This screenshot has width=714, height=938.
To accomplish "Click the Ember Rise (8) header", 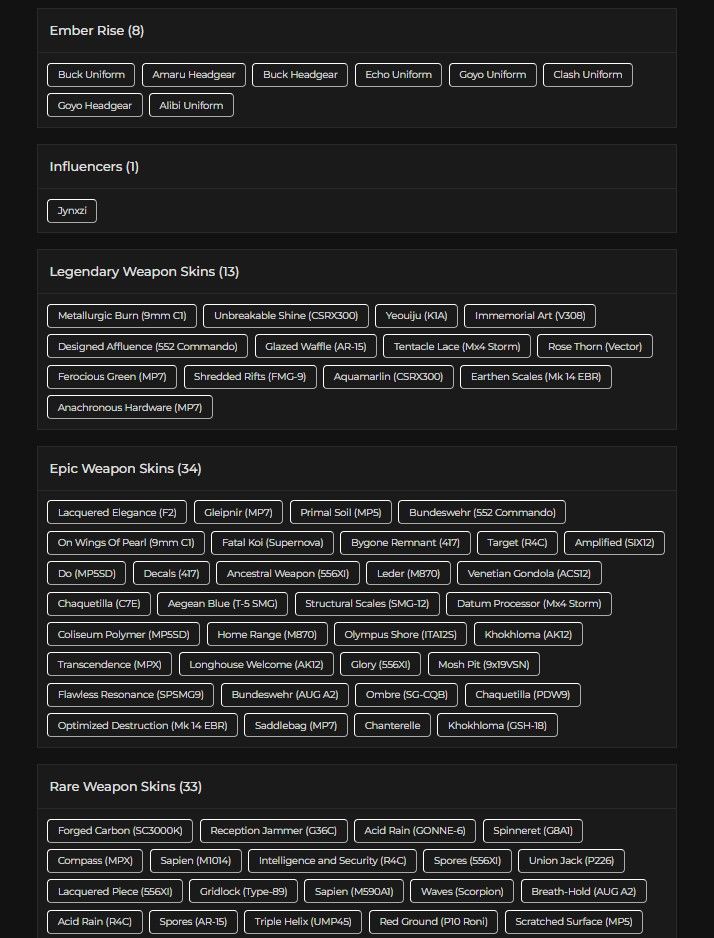I will 97,31.
